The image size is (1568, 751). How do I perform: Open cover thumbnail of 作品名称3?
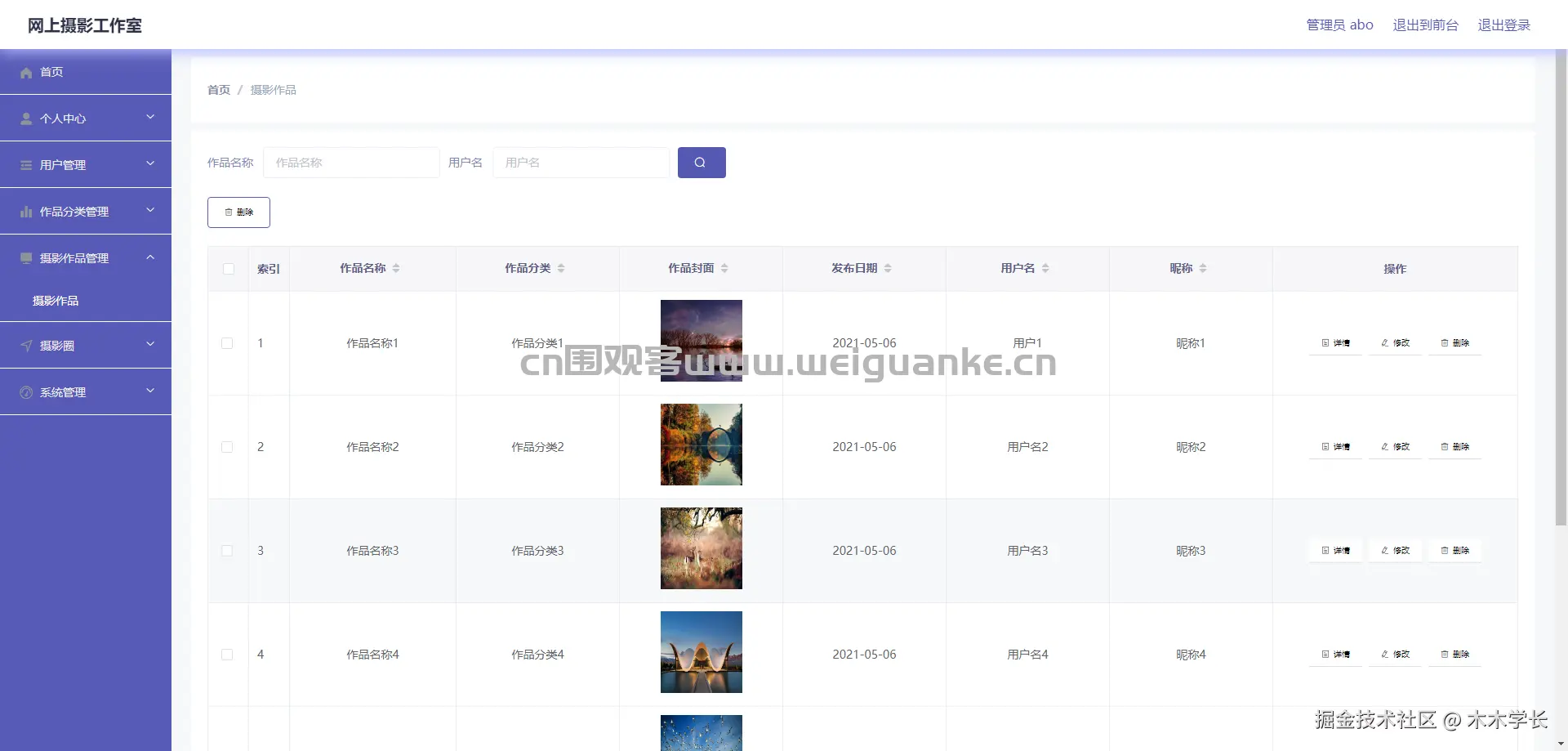click(x=702, y=548)
